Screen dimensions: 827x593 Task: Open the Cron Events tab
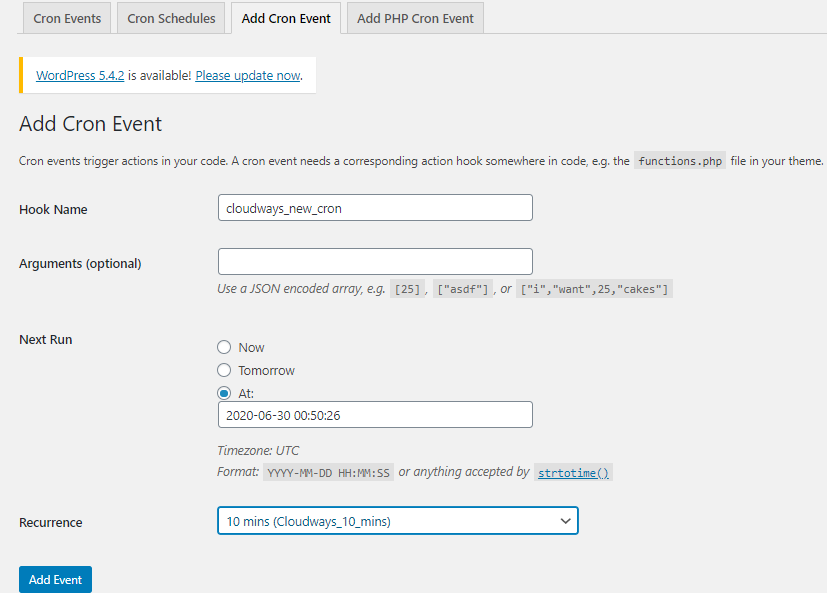(67, 19)
